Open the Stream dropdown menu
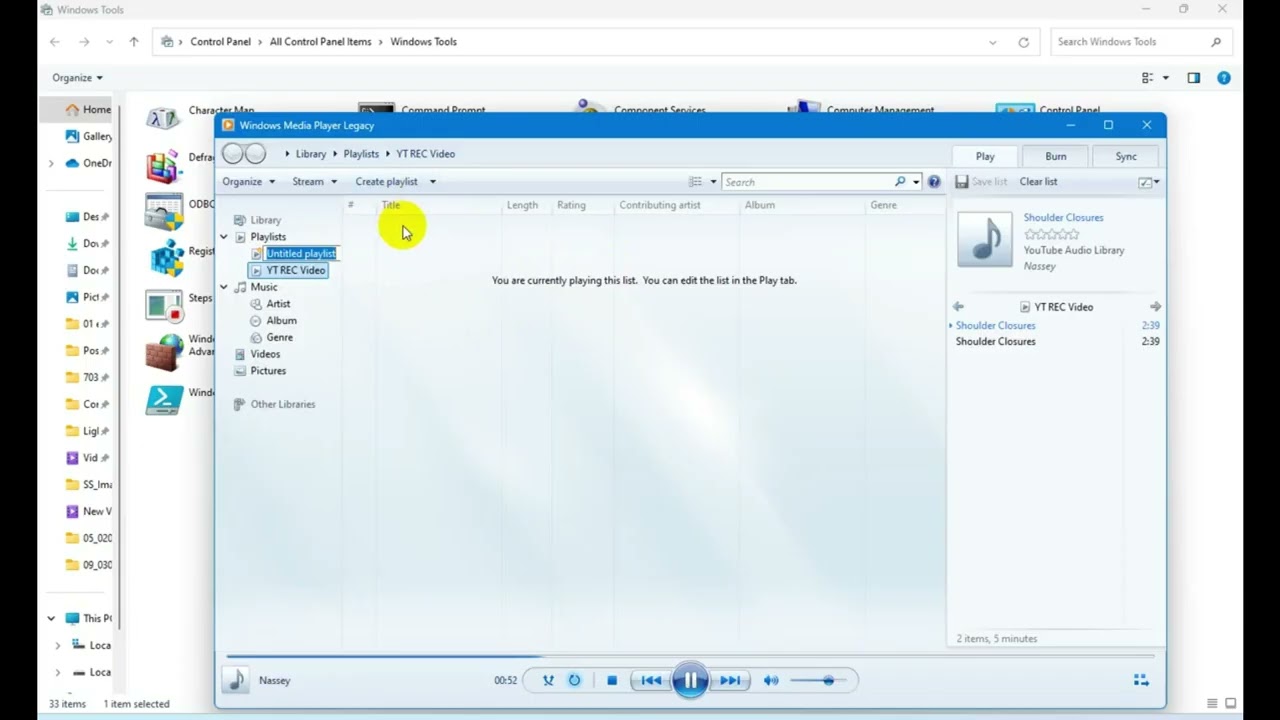 click(314, 182)
